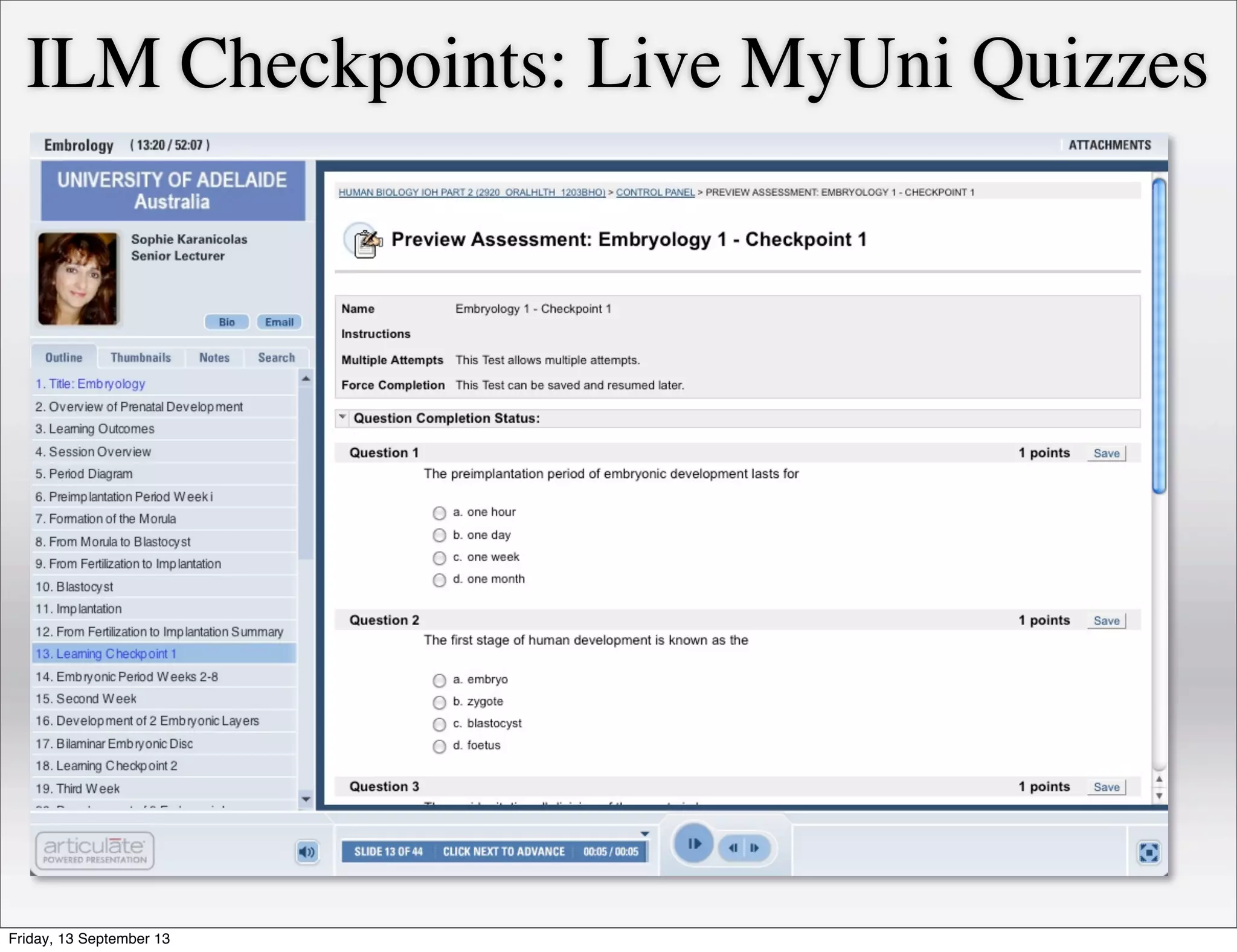Image resolution: width=1237 pixels, height=952 pixels.
Task: Open the ATTACHMENTS menu
Action: [1110, 145]
